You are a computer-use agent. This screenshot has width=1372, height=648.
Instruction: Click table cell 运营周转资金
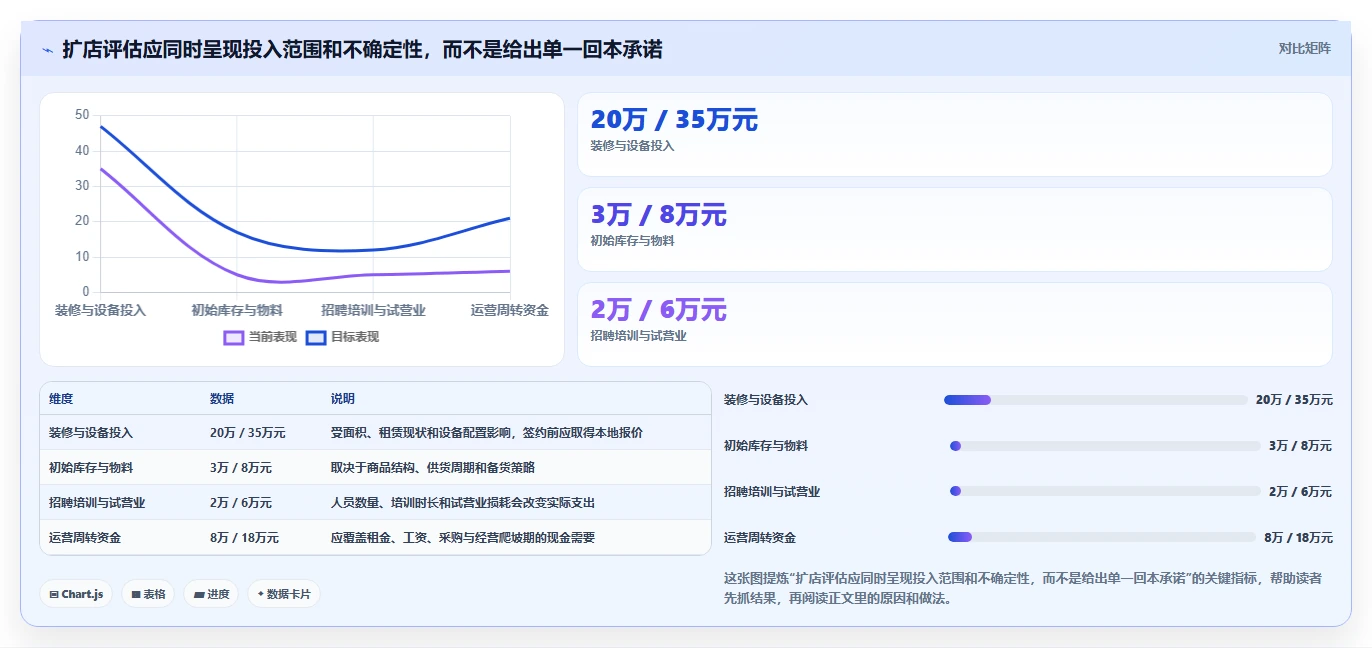(85, 538)
